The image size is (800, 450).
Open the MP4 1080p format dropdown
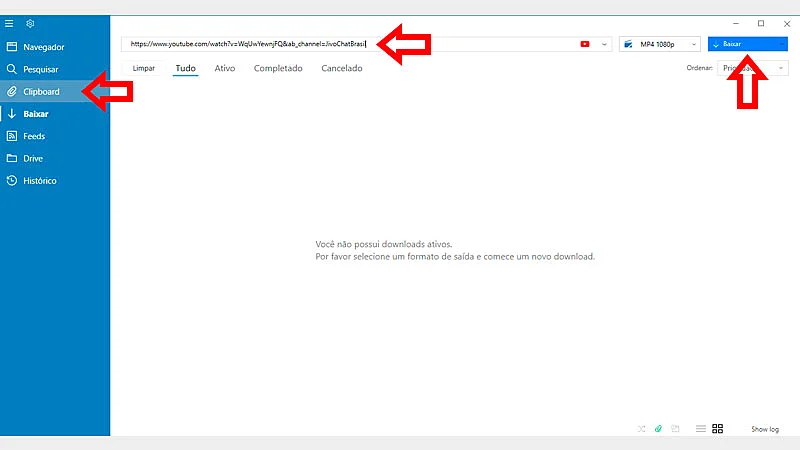660,44
